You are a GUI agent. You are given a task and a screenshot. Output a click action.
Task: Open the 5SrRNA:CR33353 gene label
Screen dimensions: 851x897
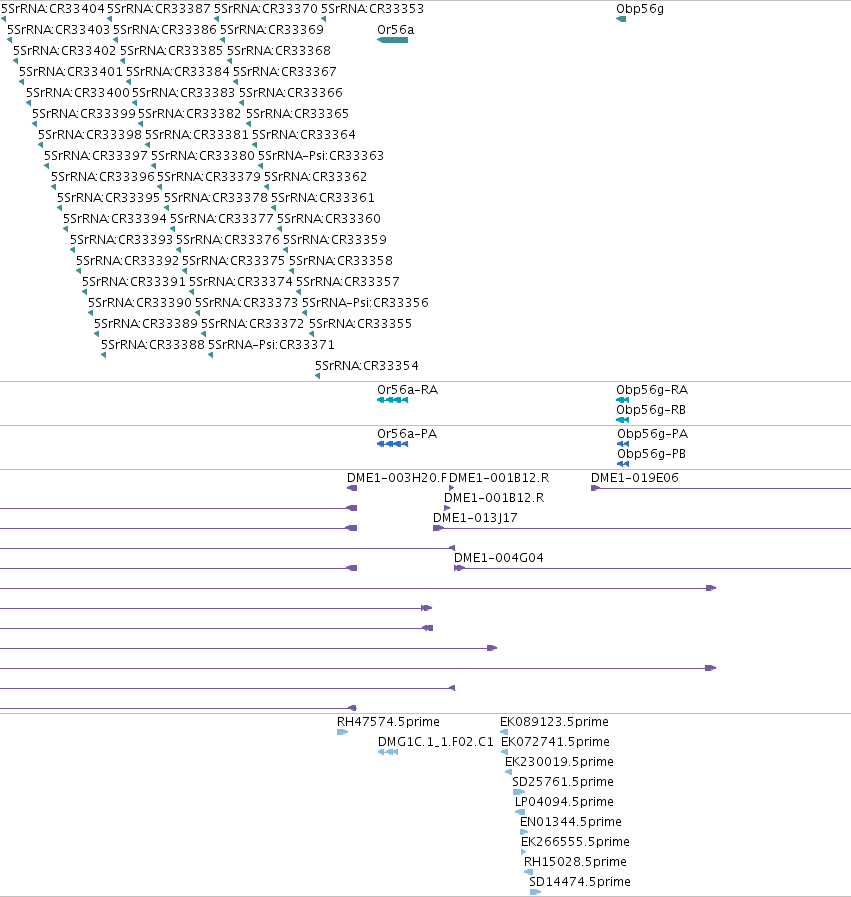372,9
